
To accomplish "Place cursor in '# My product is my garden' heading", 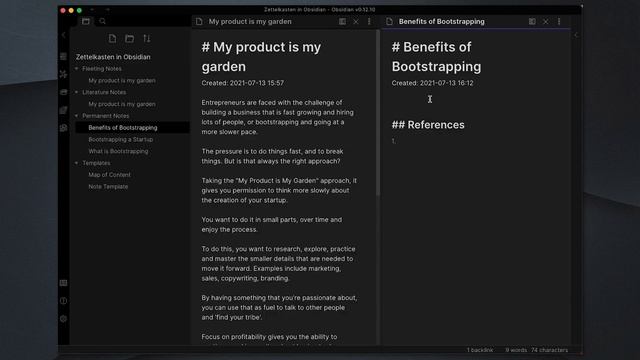I will click(x=261, y=57).
